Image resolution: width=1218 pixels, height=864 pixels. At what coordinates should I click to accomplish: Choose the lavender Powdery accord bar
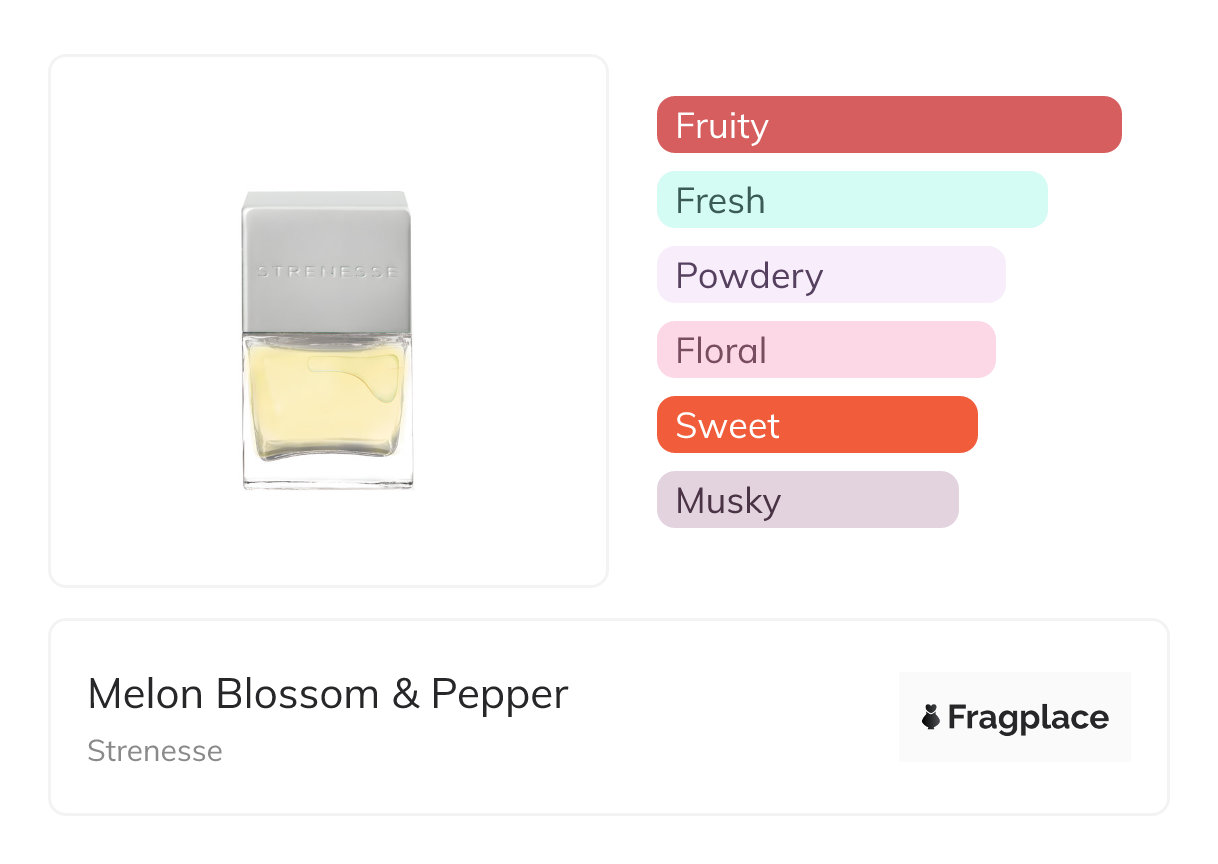pos(831,275)
